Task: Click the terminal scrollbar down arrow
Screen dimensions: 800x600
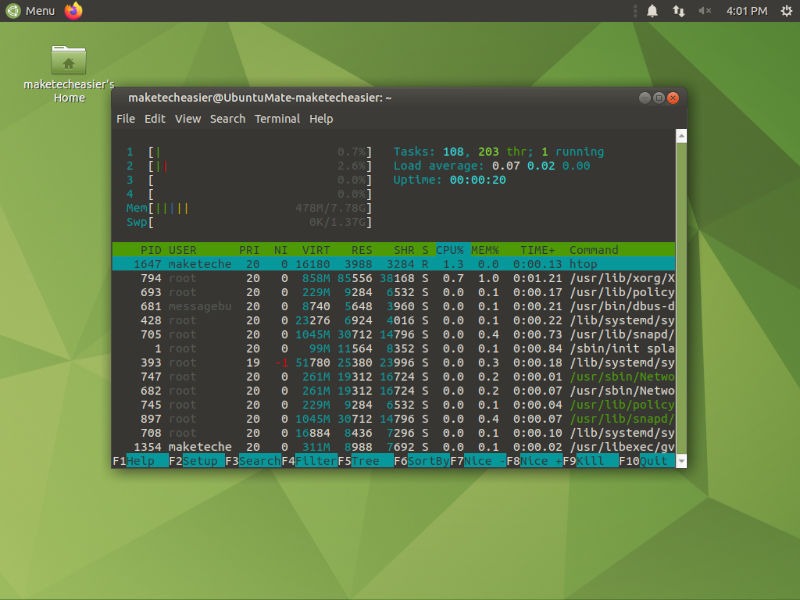Action: [x=679, y=461]
